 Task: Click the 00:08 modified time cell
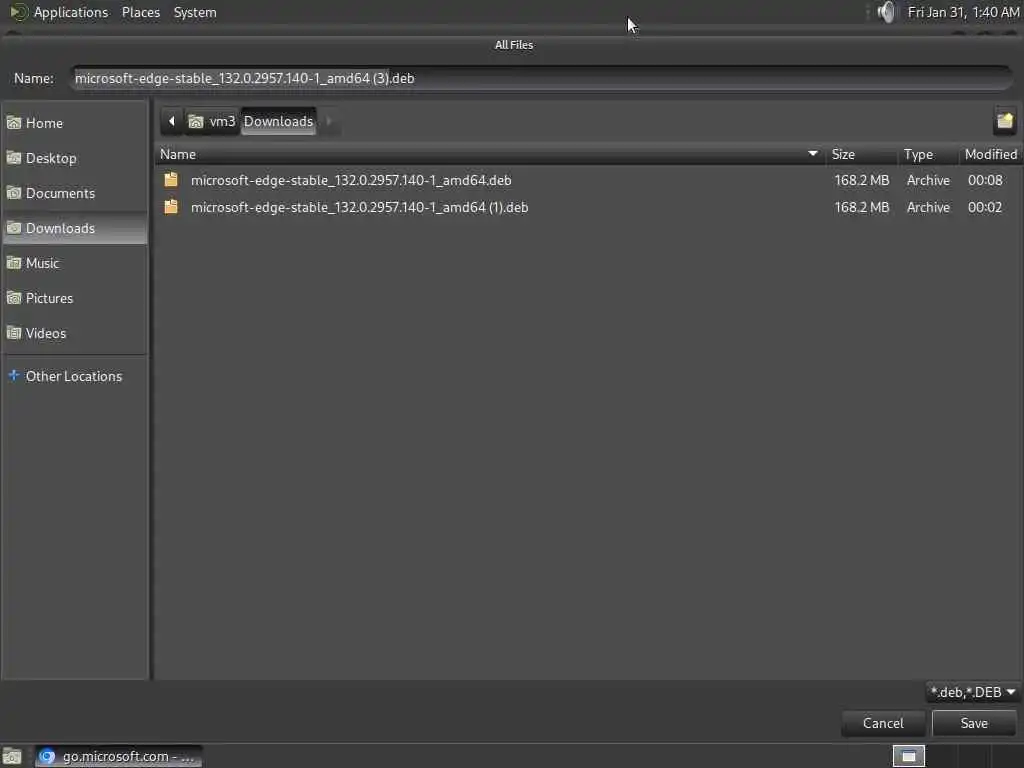pyautogui.click(x=985, y=180)
